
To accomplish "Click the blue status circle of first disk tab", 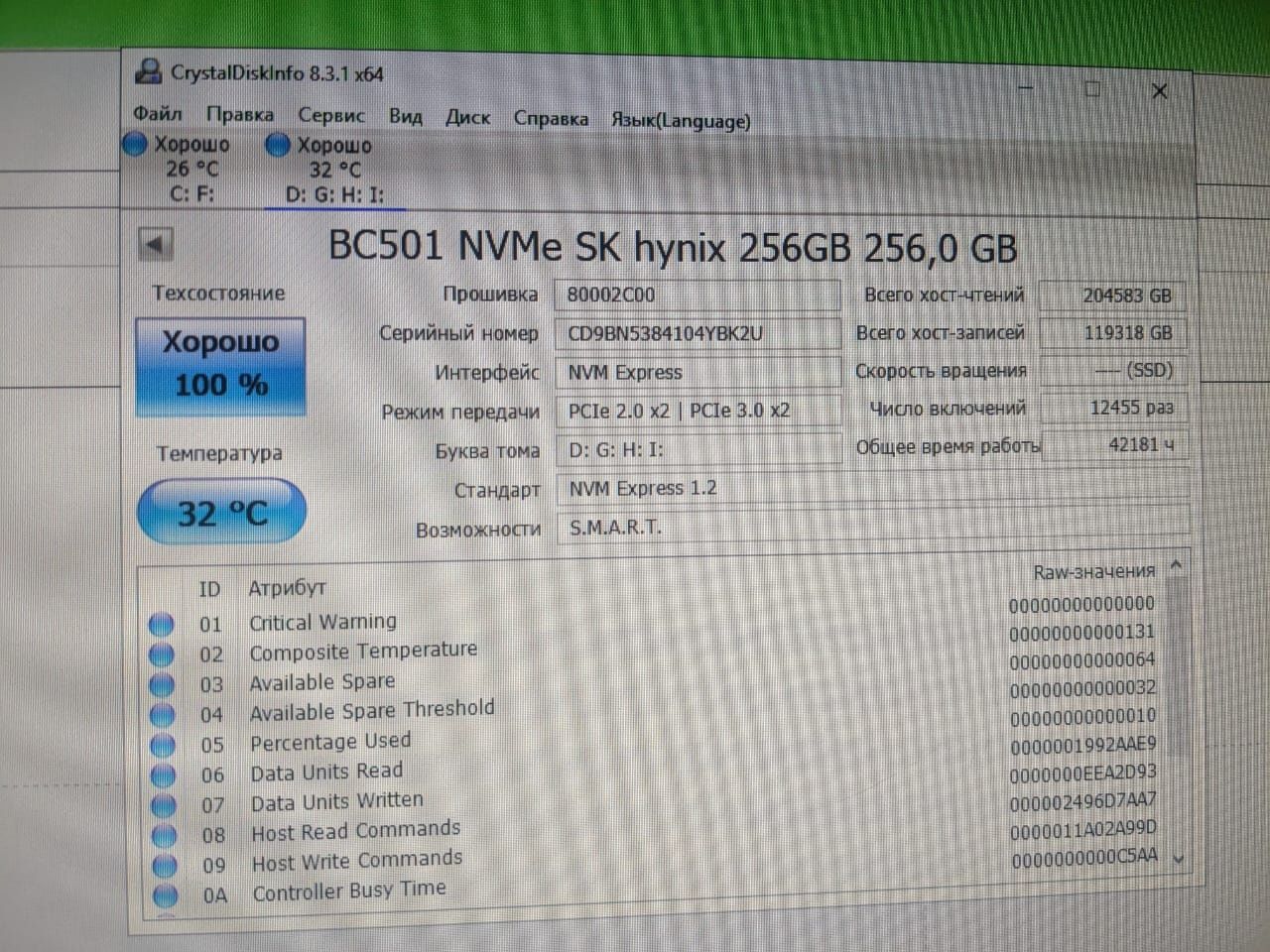I will [x=135, y=145].
